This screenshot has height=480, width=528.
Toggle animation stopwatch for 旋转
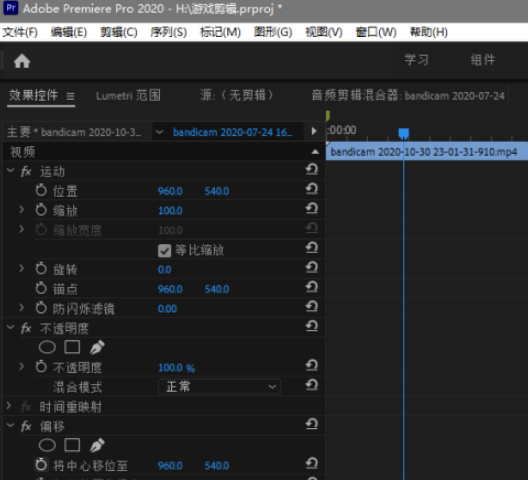(x=41, y=269)
